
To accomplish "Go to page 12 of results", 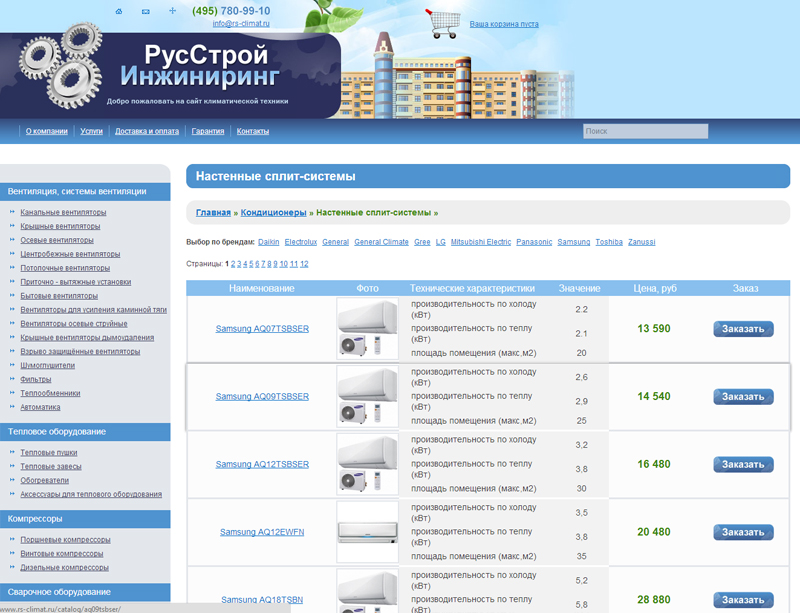I will pos(304,264).
